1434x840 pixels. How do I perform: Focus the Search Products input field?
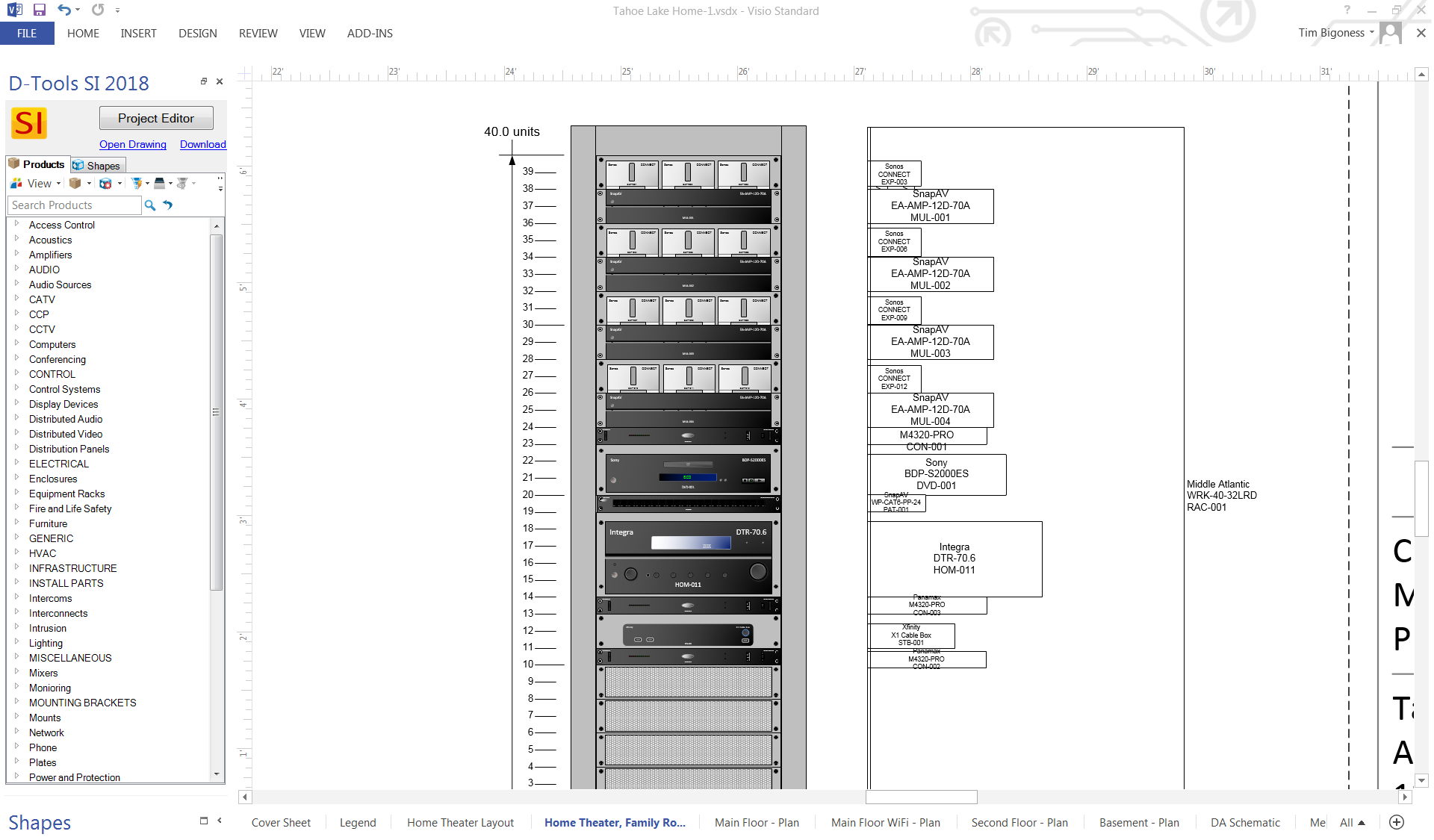point(74,205)
